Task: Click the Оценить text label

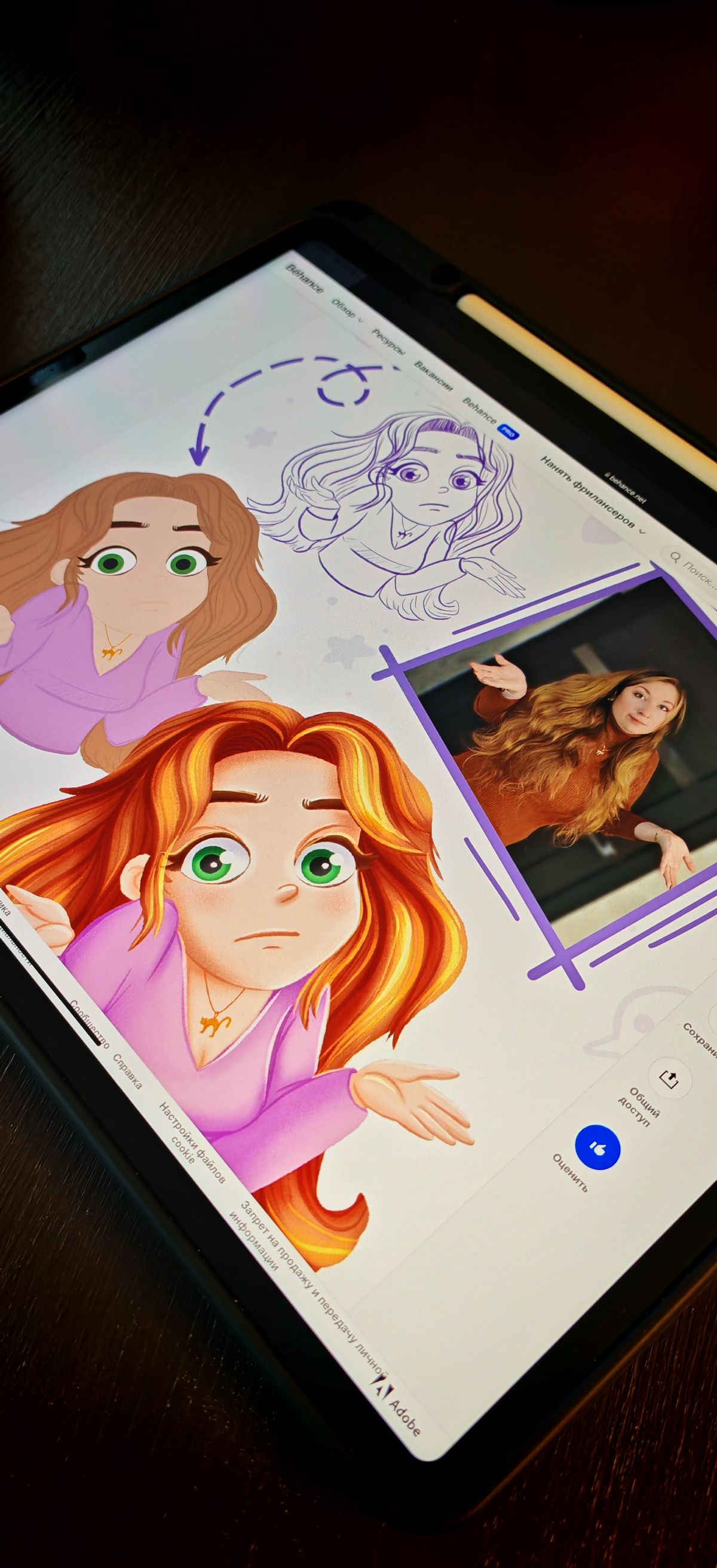Action: pos(570,1173)
